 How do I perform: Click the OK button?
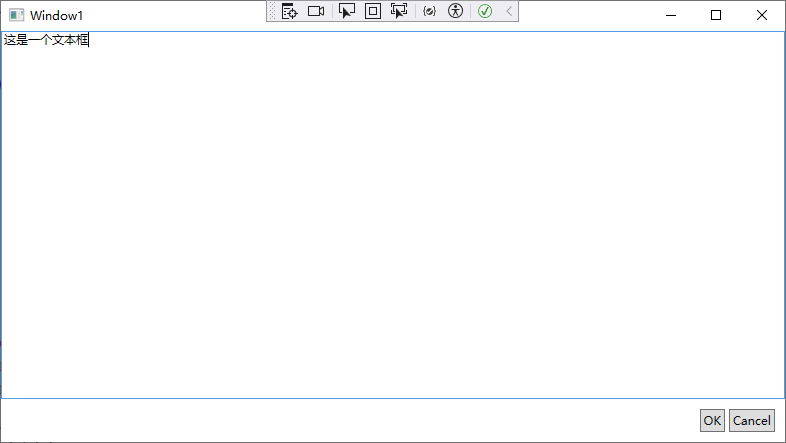pos(712,420)
